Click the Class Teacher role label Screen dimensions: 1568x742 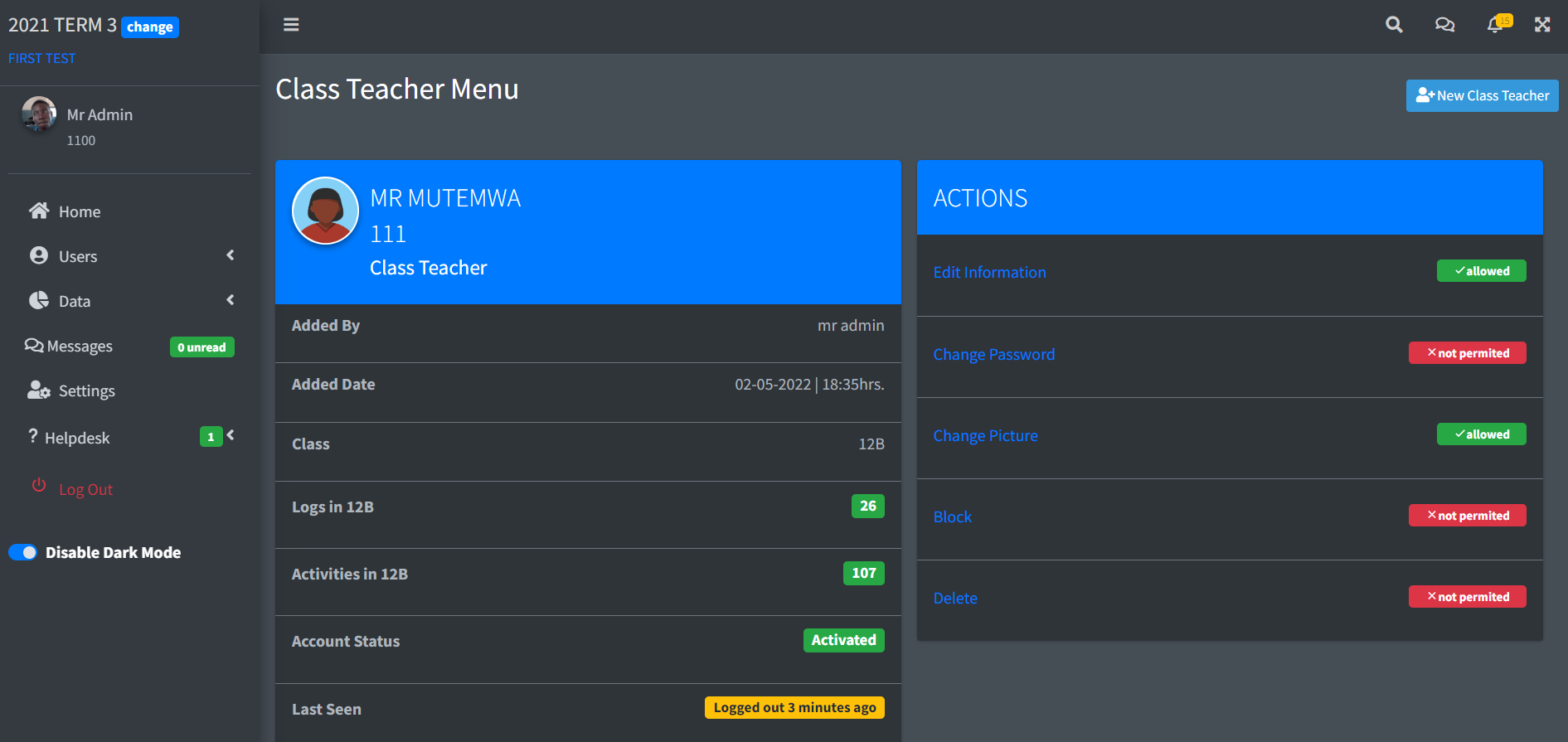(x=428, y=268)
